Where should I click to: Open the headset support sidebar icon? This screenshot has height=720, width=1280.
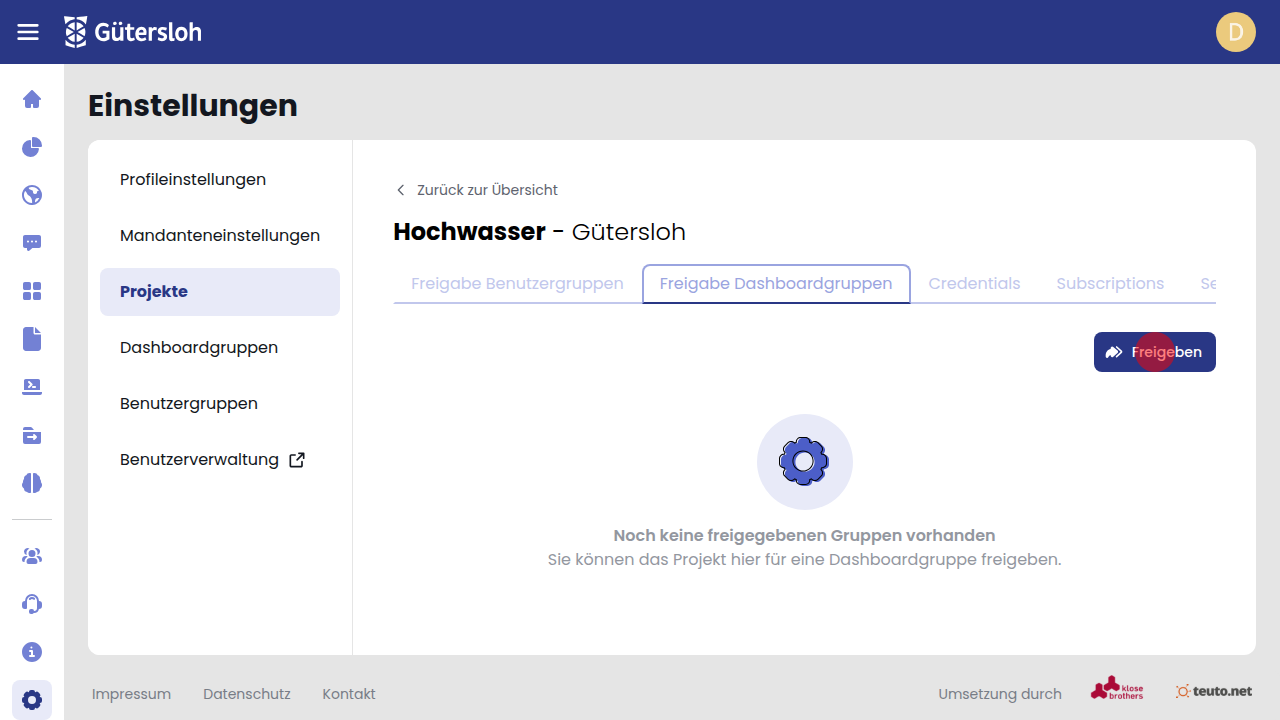point(32,604)
